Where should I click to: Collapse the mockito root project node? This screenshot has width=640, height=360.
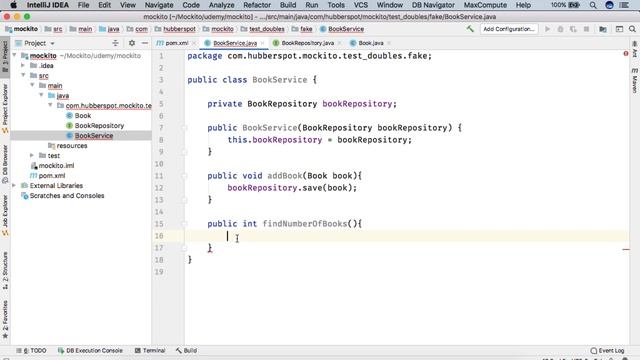tap(15, 55)
